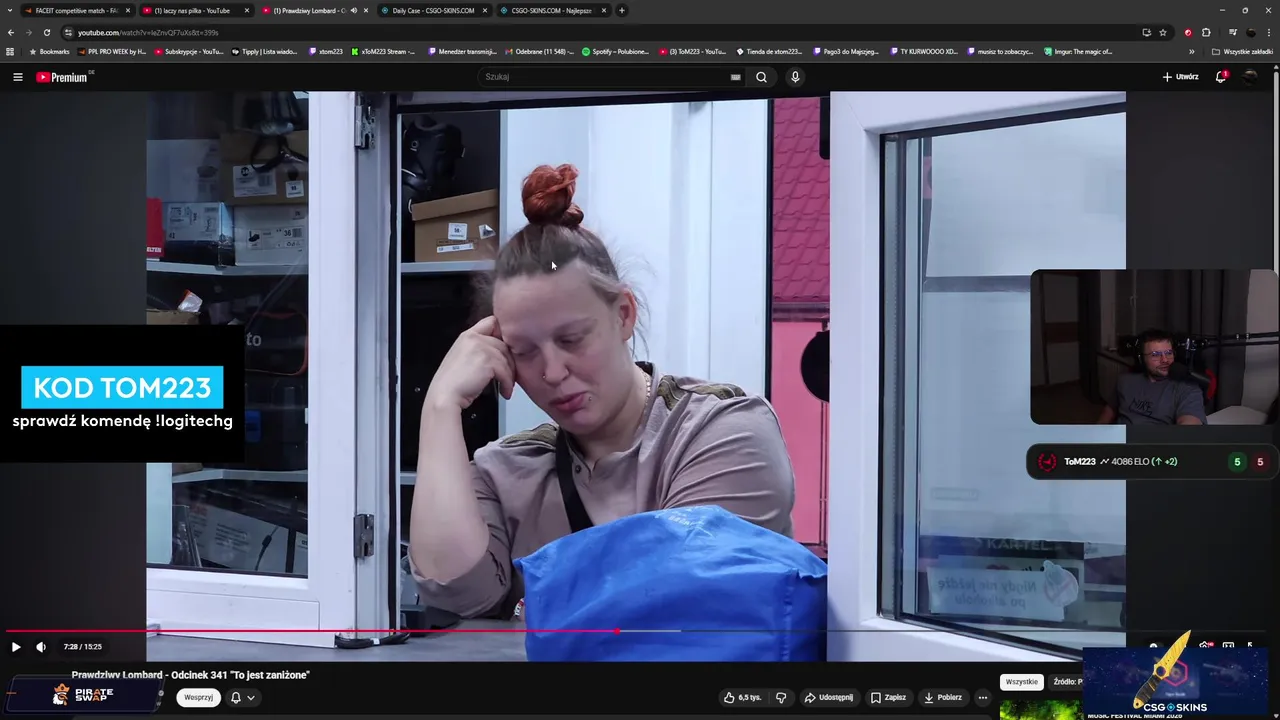The width and height of the screenshot is (1280, 720).
Task: Go back in browser history
Action: (11, 32)
